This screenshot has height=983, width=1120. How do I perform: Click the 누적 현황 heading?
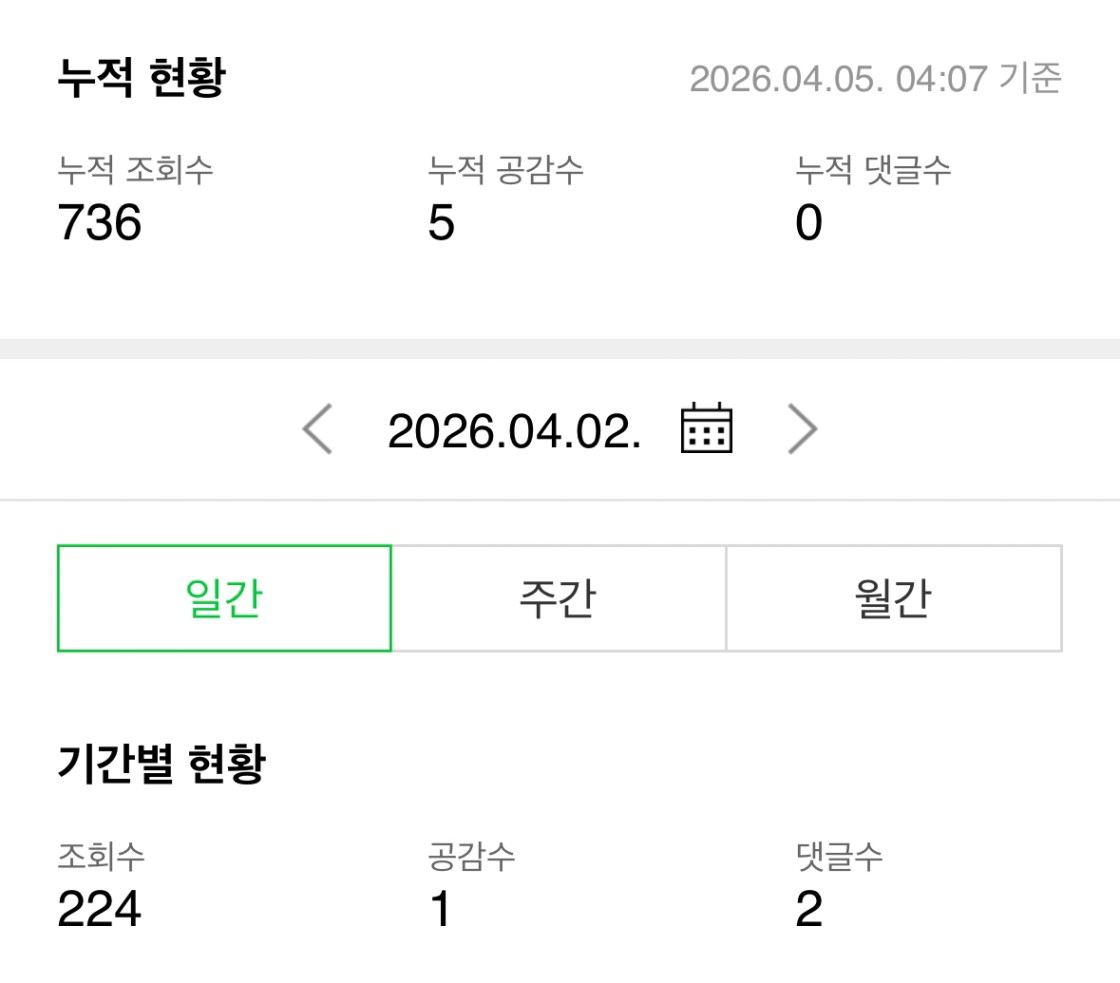(141, 78)
